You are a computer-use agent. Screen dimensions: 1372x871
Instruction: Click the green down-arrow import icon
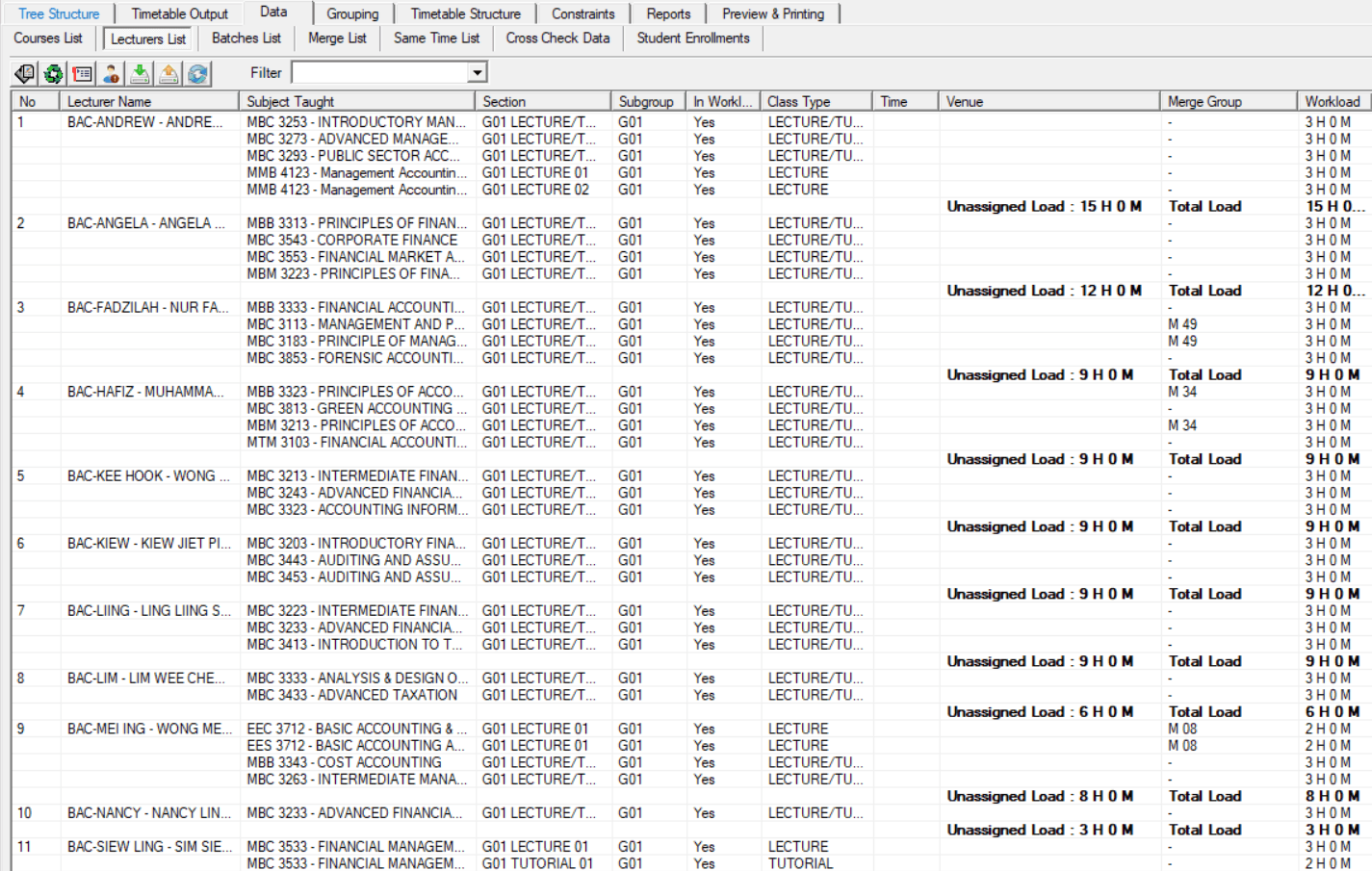(140, 73)
